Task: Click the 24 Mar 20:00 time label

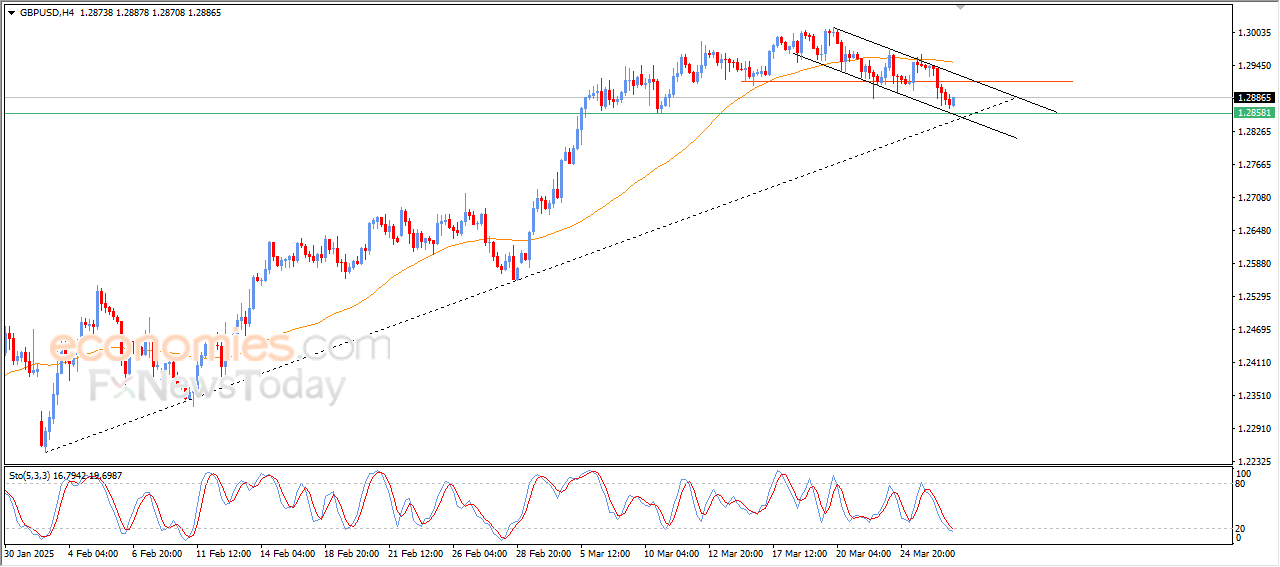Action: click(x=927, y=553)
